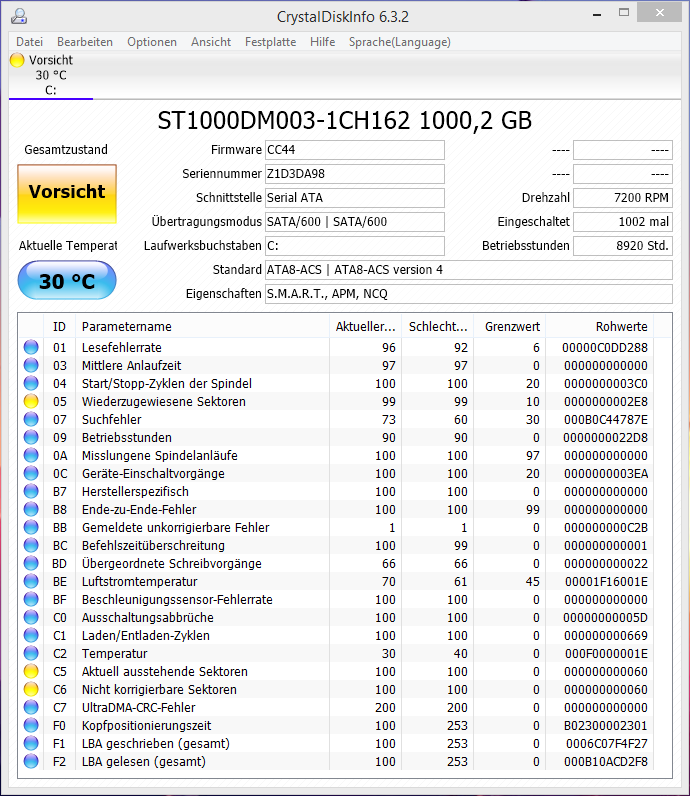Viewport: 690px width, 796px height.
Task: Click the yellow Vorsicht status icon for drive C:
Action: click(x=17, y=60)
